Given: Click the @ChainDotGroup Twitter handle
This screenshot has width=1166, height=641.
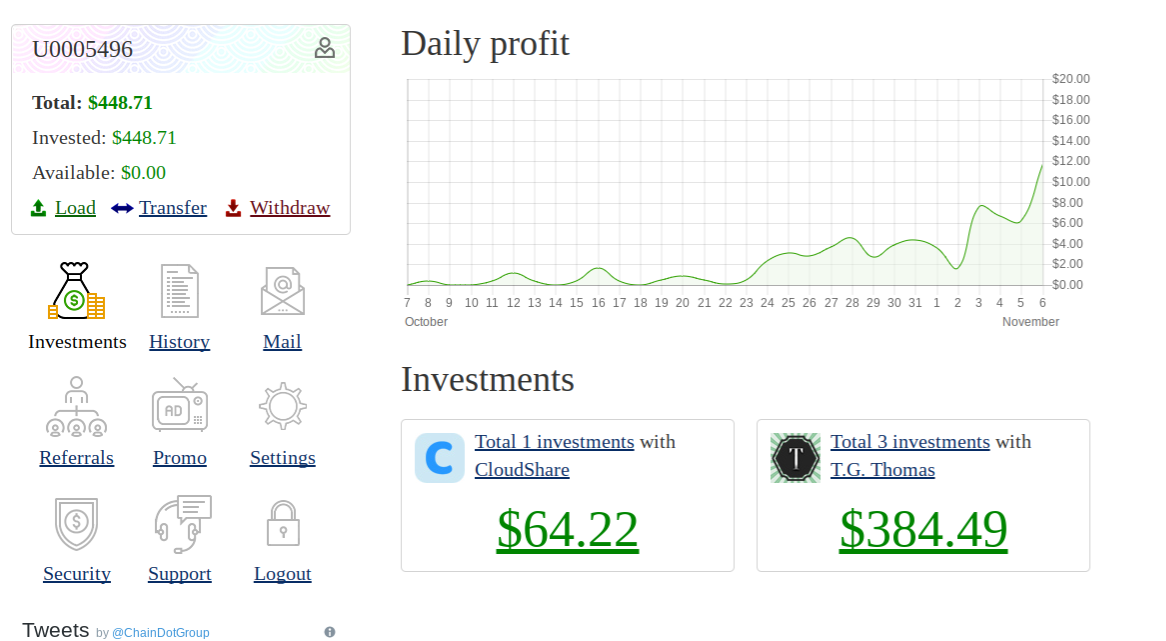Looking at the screenshot, I should [x=160, y=633].
